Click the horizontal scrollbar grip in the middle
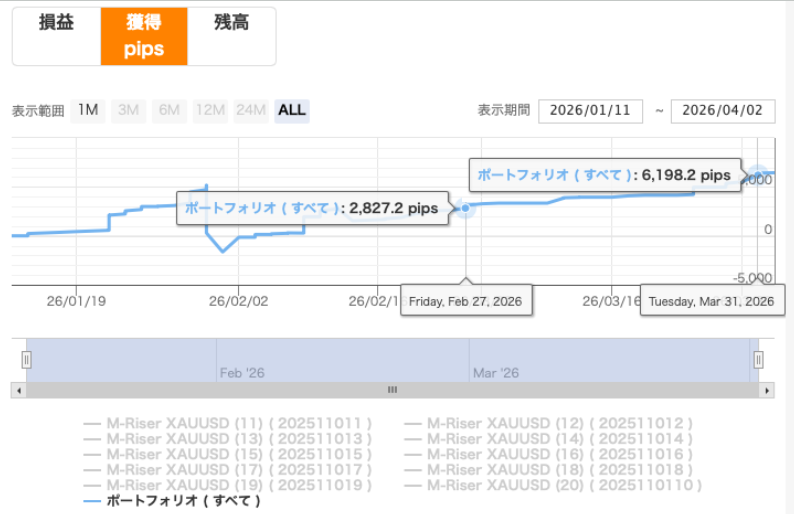This screenshot has height=514, width=794. (x=392, y=390)
